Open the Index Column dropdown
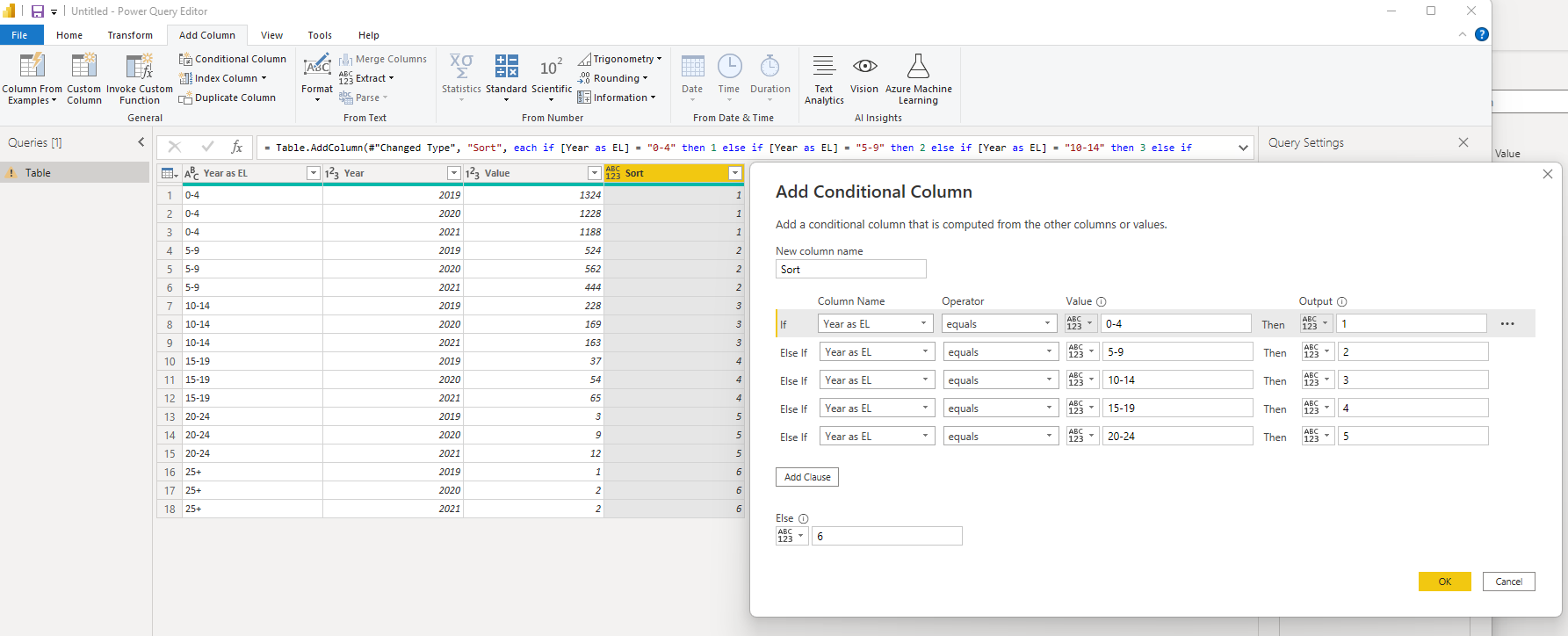The height and width of the screenshot is (636, 1568). click(x=223, y=78)
